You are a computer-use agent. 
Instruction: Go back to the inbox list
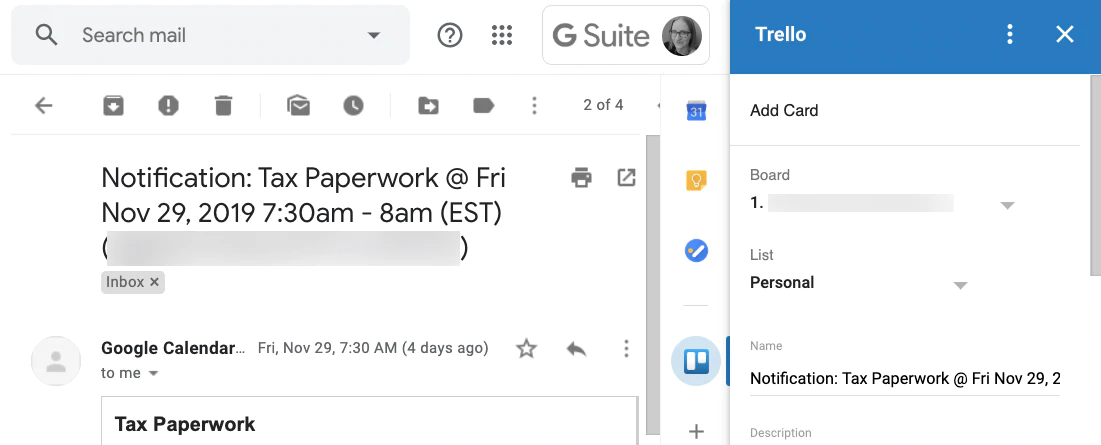pos(43,105)
